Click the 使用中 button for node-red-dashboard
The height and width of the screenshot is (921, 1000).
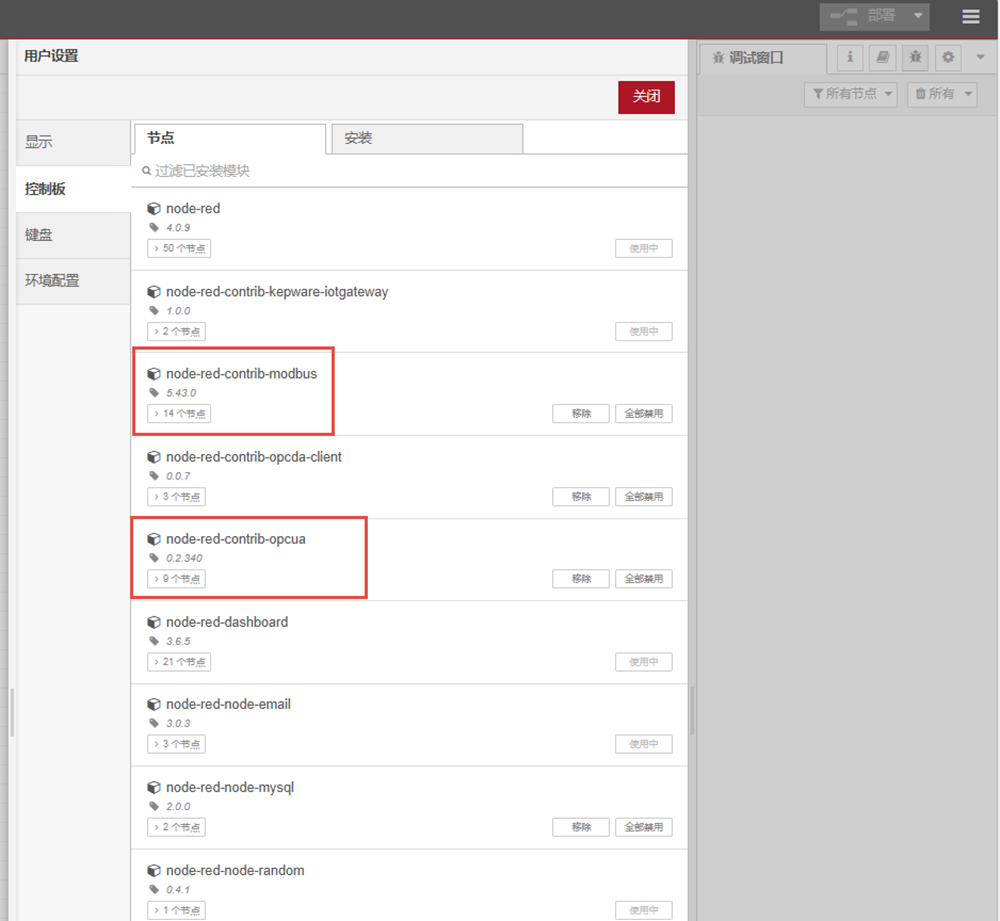[643, 662]
